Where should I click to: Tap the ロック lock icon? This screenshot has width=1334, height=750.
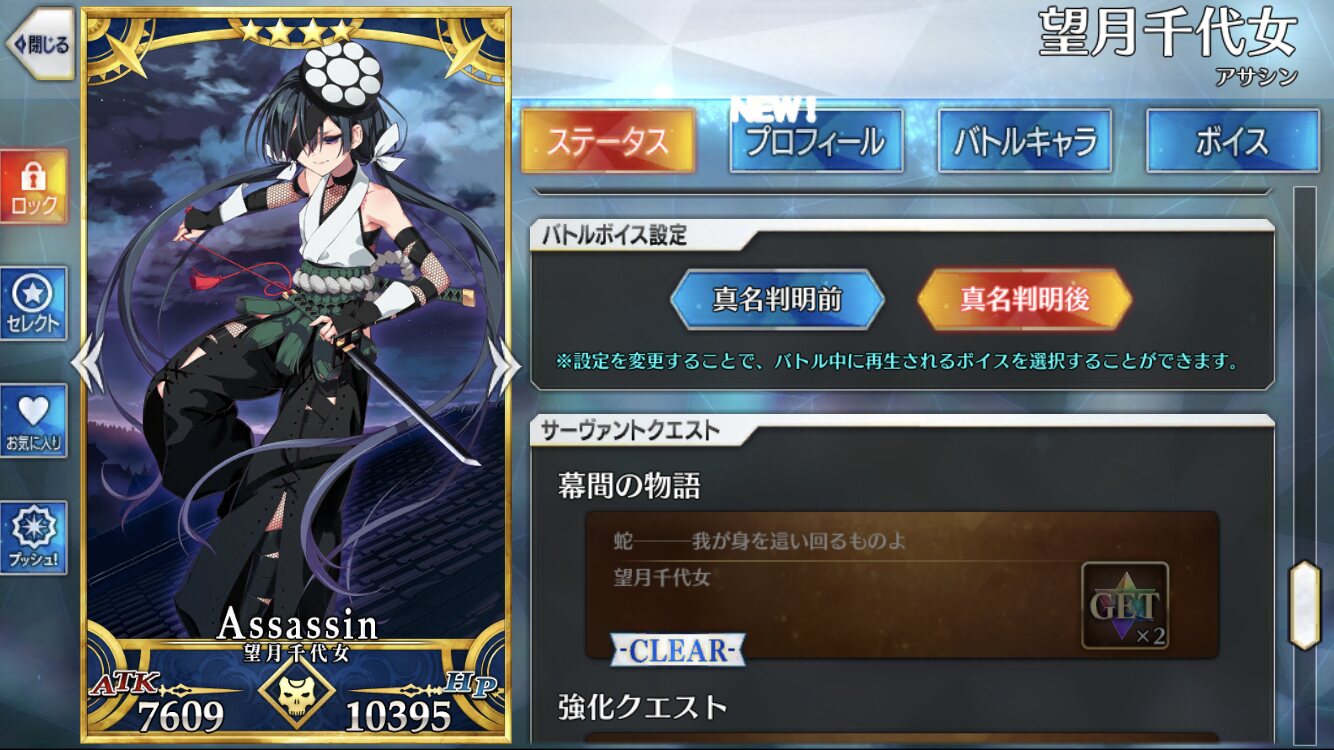[34, 187]
